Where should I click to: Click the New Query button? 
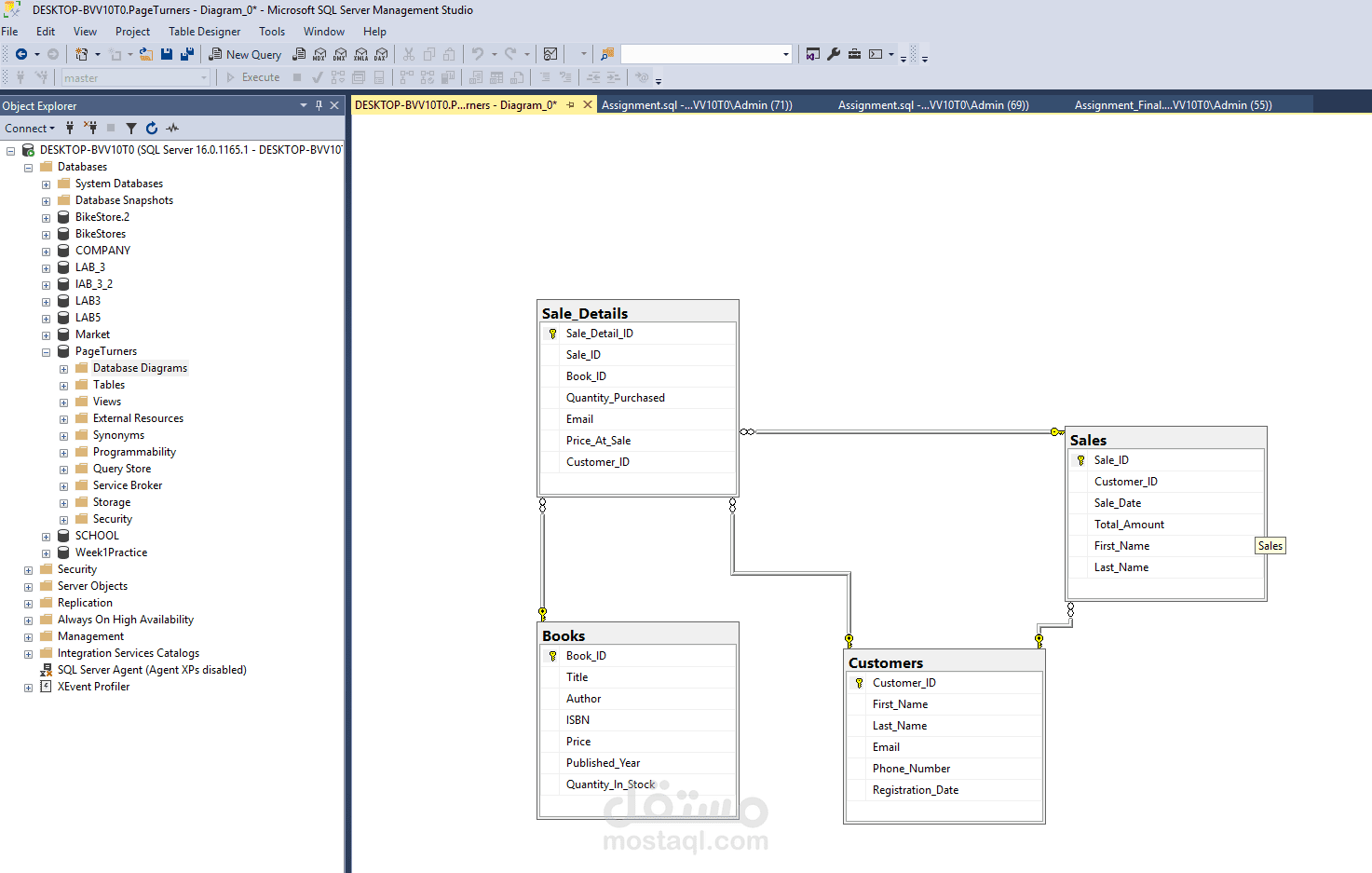245,54
